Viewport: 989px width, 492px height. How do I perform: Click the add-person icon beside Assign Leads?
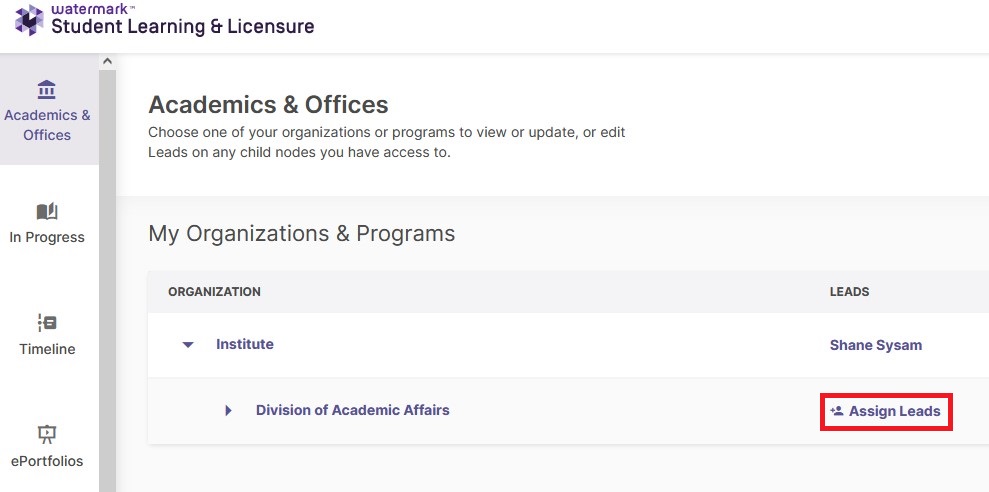tap(837, 411)
